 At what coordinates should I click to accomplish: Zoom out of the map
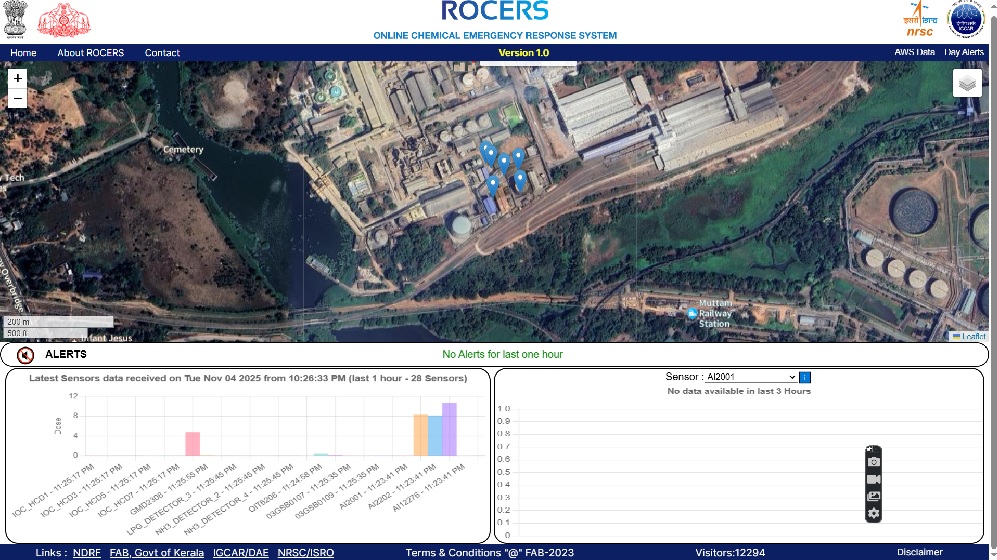pos(18,99)
